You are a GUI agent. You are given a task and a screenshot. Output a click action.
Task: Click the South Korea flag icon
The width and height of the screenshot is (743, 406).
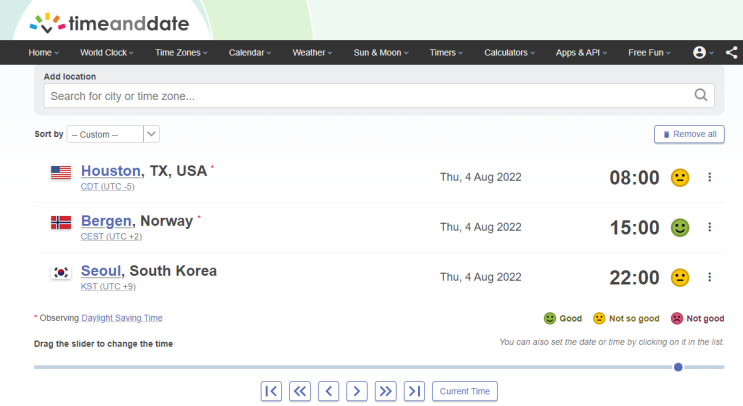pos(61,272)
